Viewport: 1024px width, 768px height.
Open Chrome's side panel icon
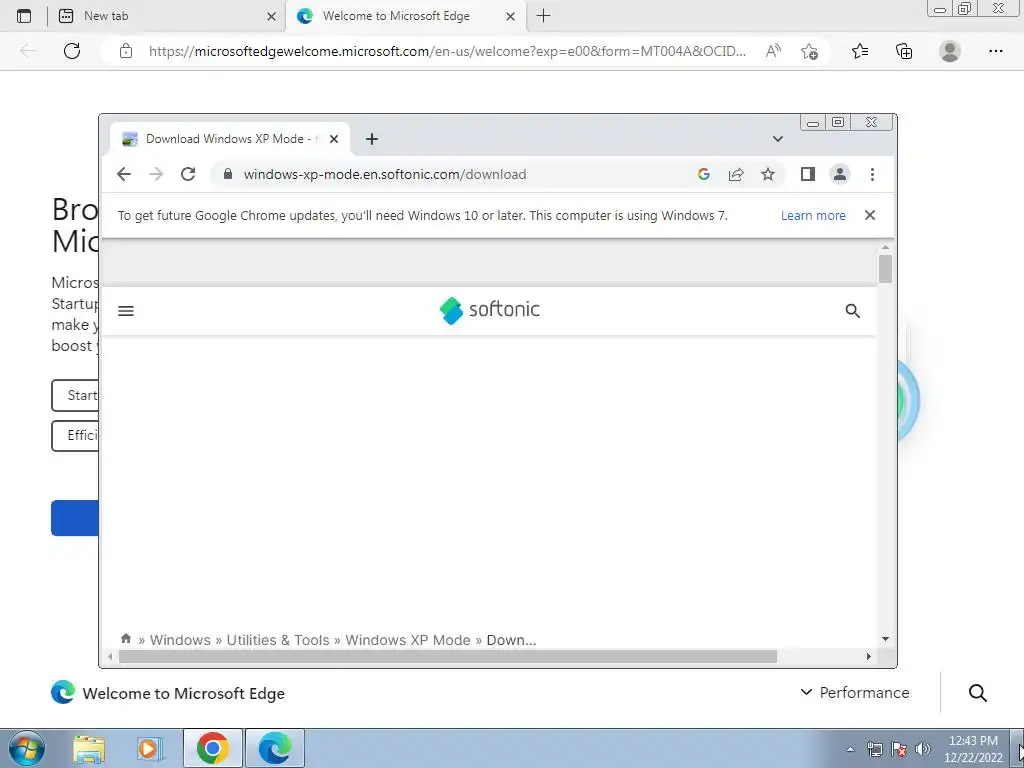click(x=808, y=174)
